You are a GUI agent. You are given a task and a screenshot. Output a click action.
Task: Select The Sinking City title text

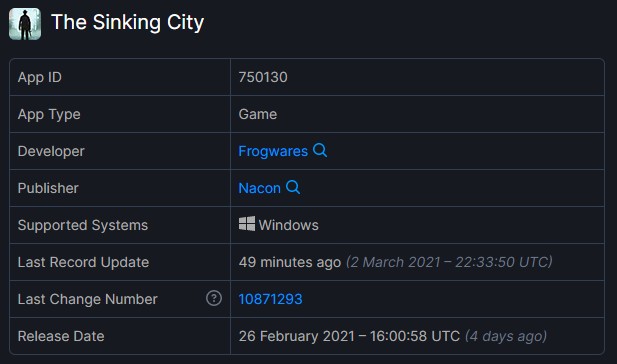click(x=128, y=22)
